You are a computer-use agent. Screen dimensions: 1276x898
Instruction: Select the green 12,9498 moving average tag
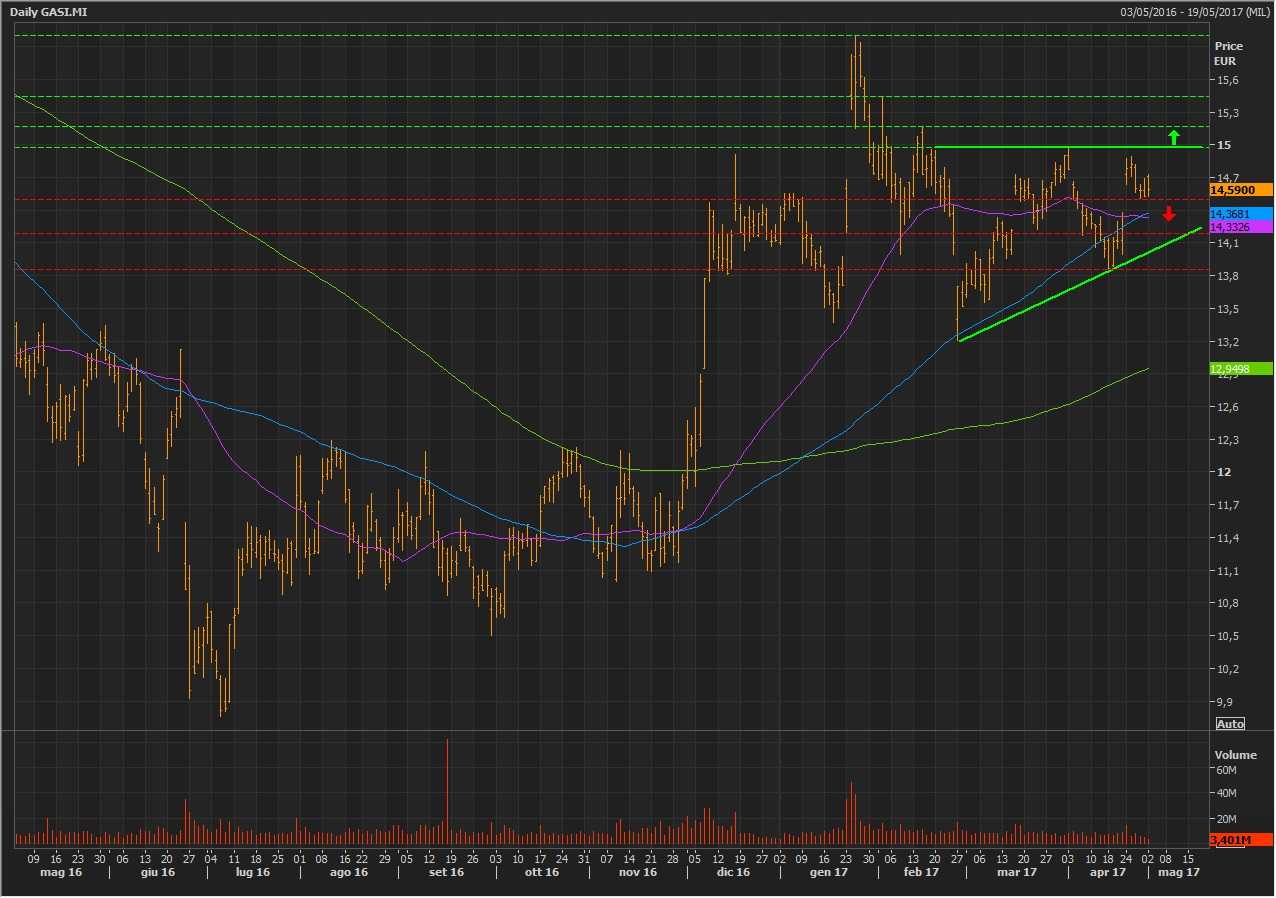point(1240,369)
